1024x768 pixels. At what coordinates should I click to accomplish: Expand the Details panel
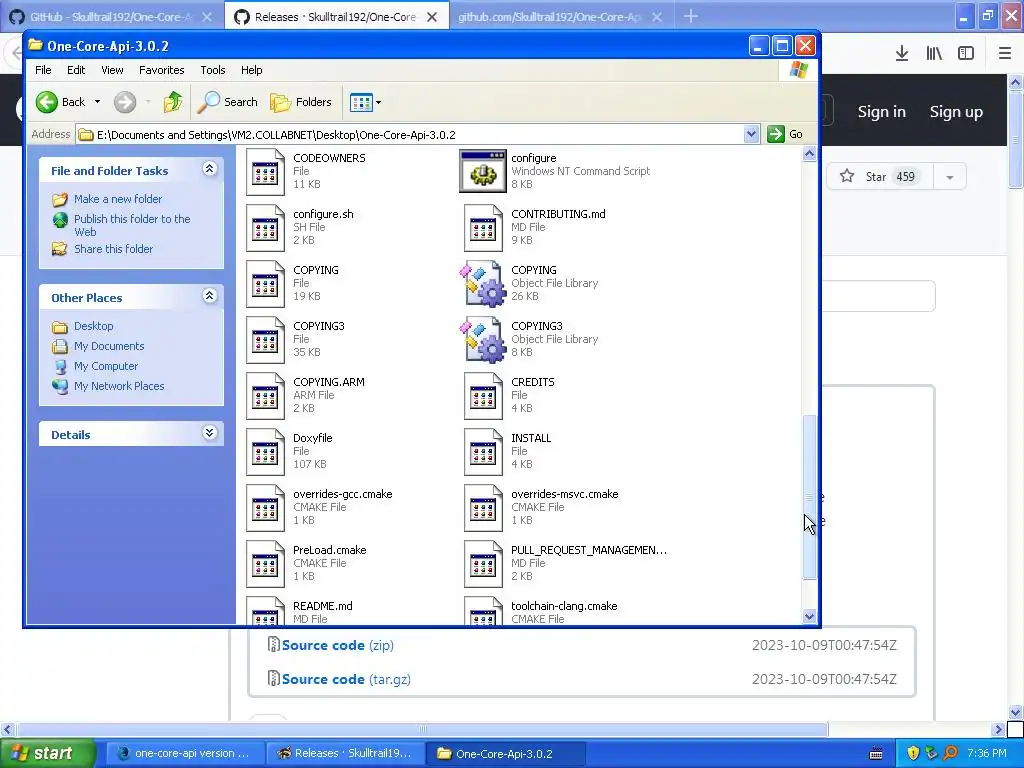click(x=210, y=433)
